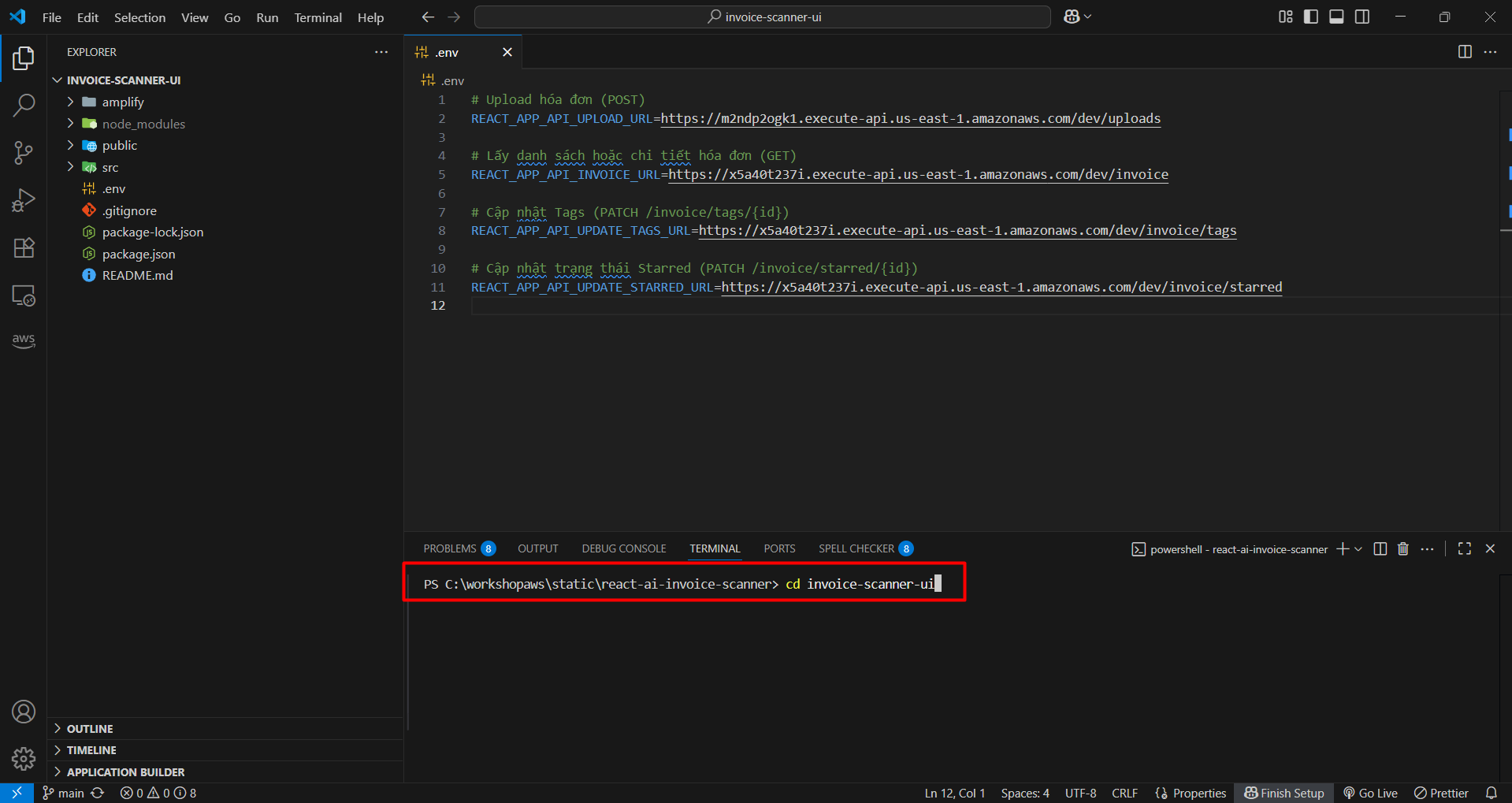Open the Explorer view in the activity bar
Image resolution: width=1512 pixels, height=803 pixels.
[x=23, y=58]
